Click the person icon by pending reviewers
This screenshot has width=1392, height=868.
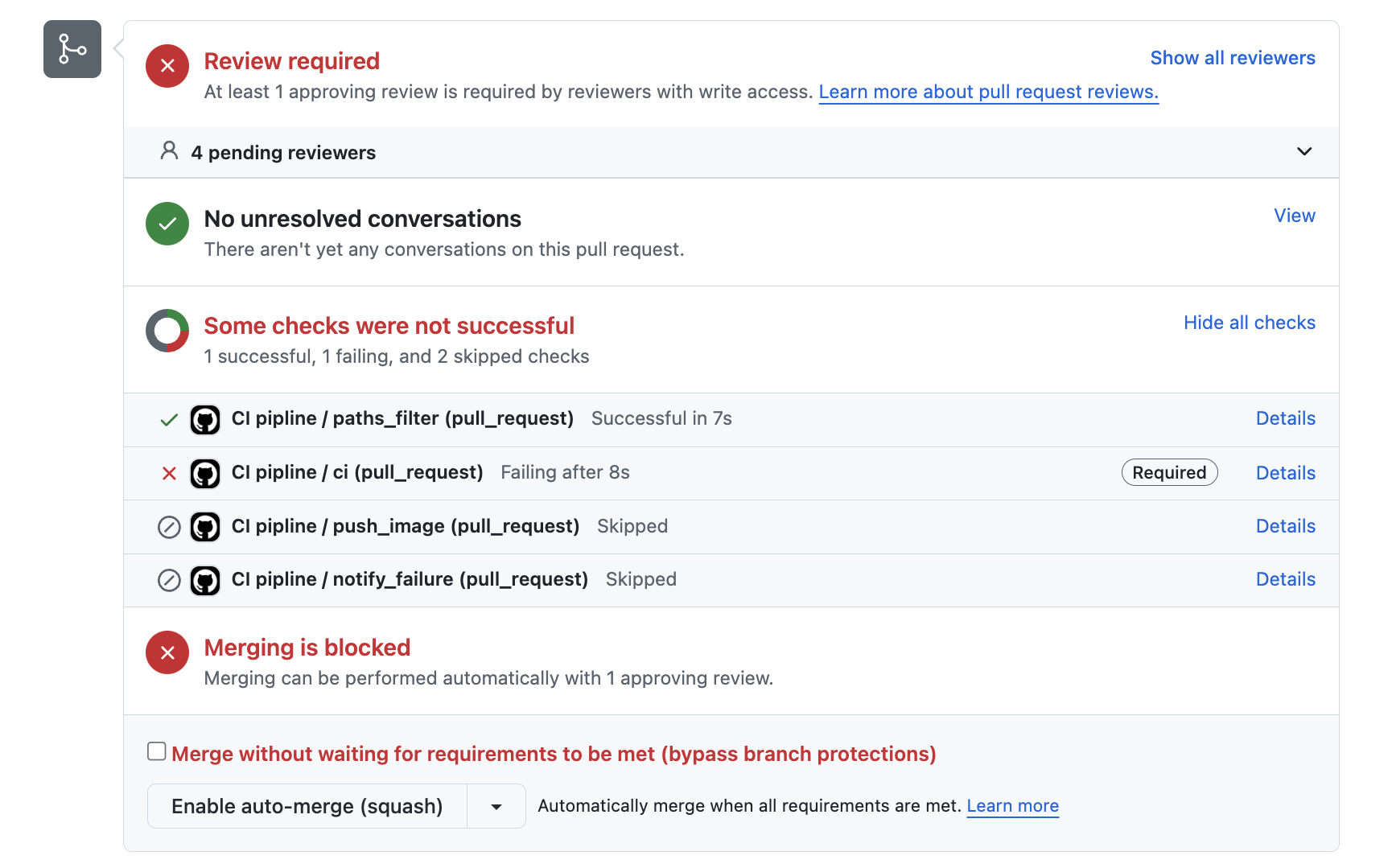pyautogui.click(x=169, y=151)
